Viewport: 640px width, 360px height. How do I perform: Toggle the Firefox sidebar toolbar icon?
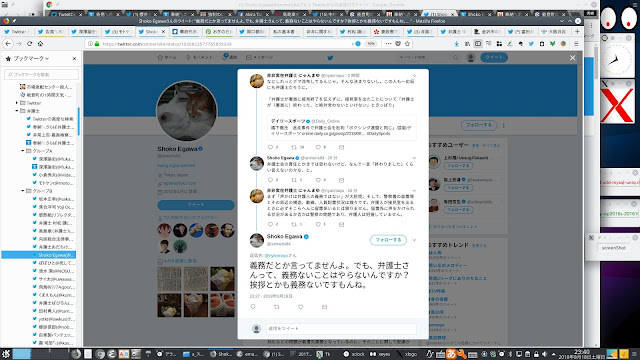[x=478, y=44]
